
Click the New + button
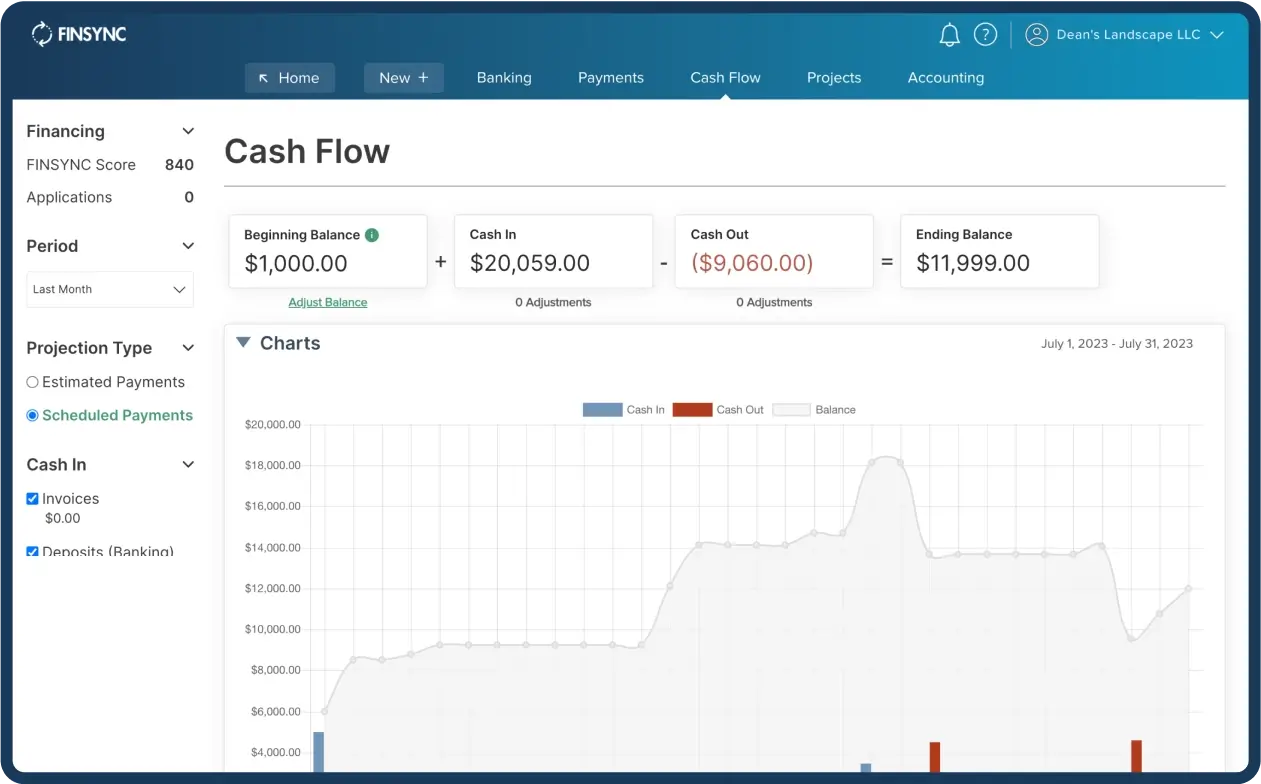pyautogui.click(x=403, y=77)
